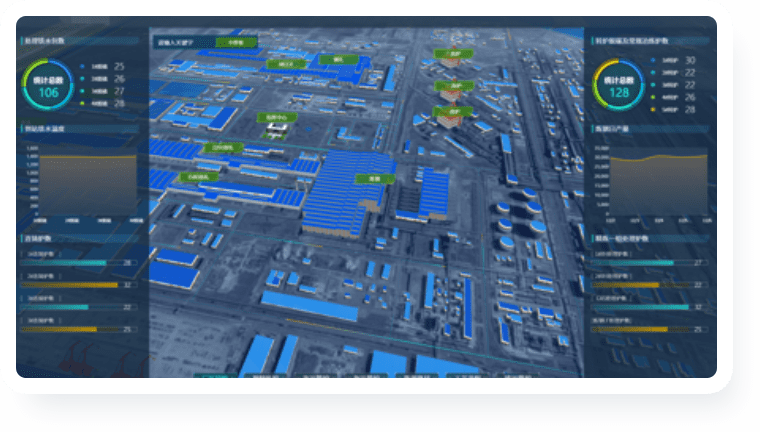Click the donut chart showing total 106
This screenshot has width=760, height=432.
pyautogui.click(x=48, y=85)
